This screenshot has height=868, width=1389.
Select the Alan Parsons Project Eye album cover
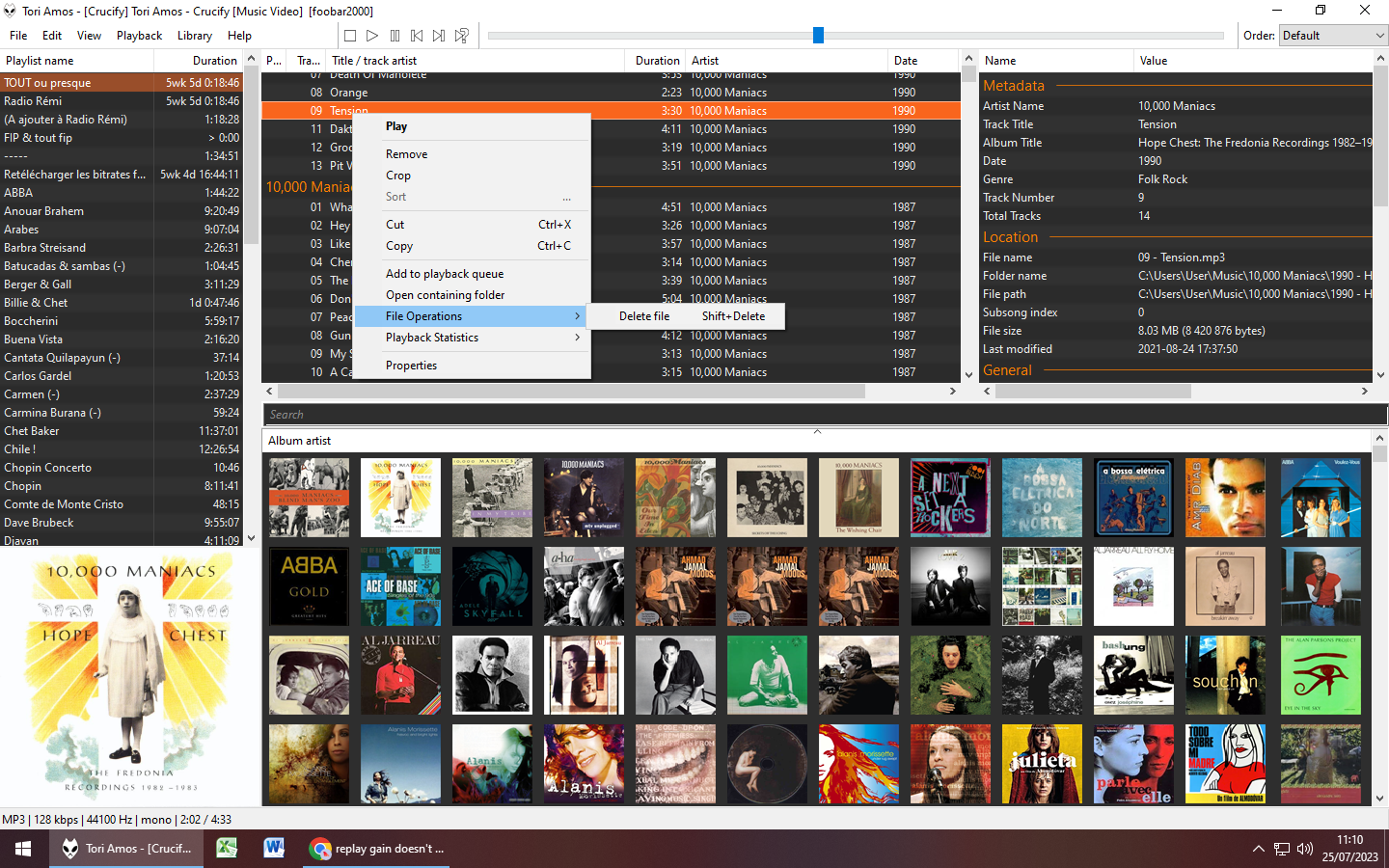pos(1321,675)
